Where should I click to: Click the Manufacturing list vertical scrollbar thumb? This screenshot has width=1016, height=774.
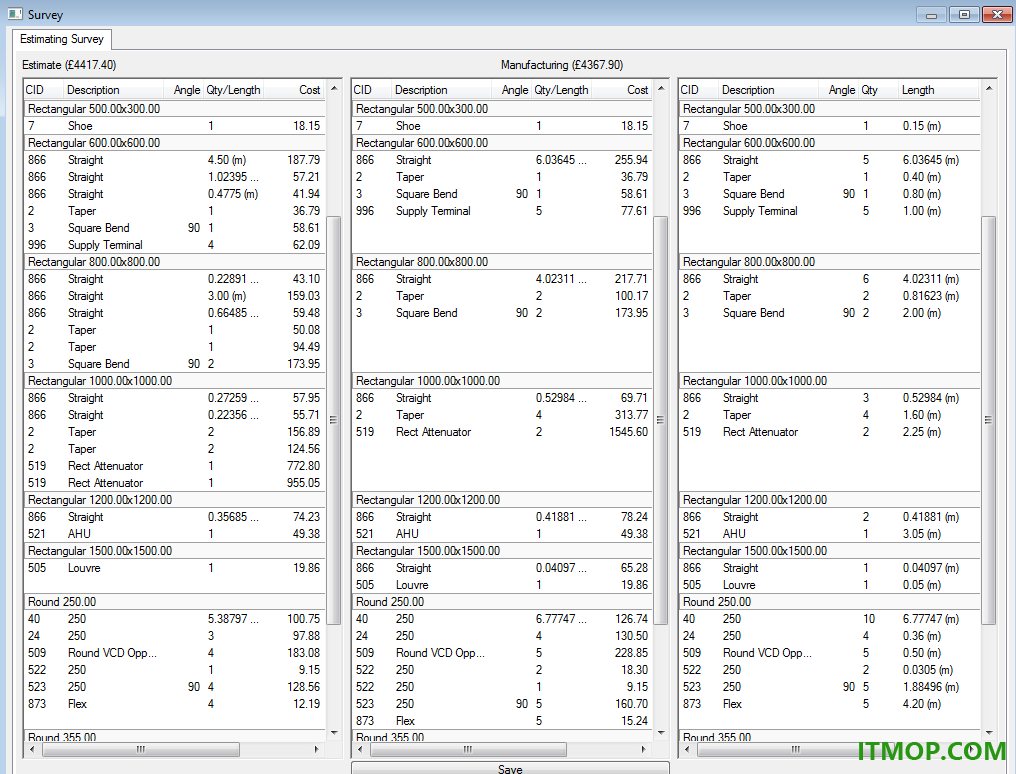coord(661,420)
